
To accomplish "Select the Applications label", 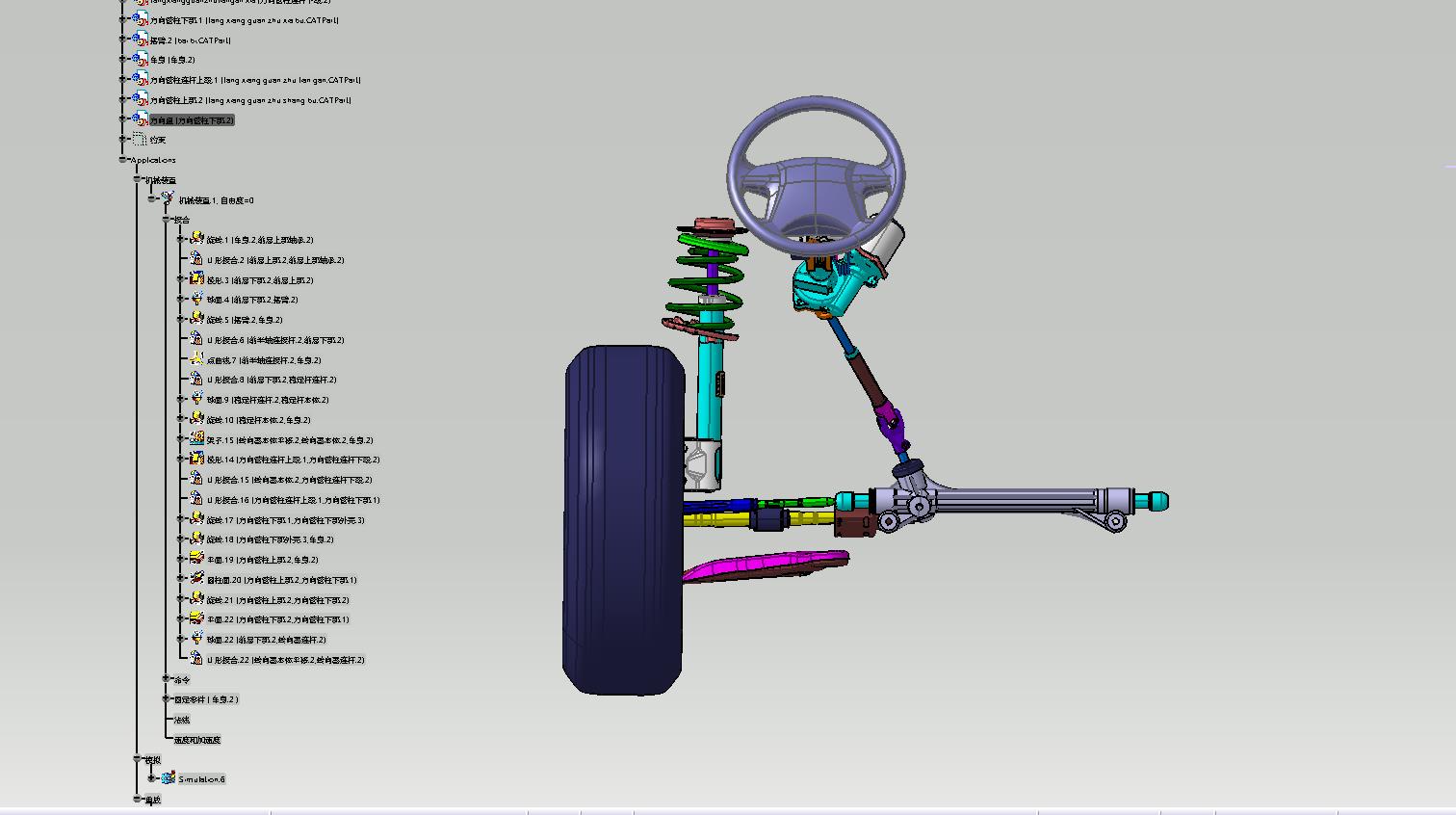I will click(x=153, y=160).
